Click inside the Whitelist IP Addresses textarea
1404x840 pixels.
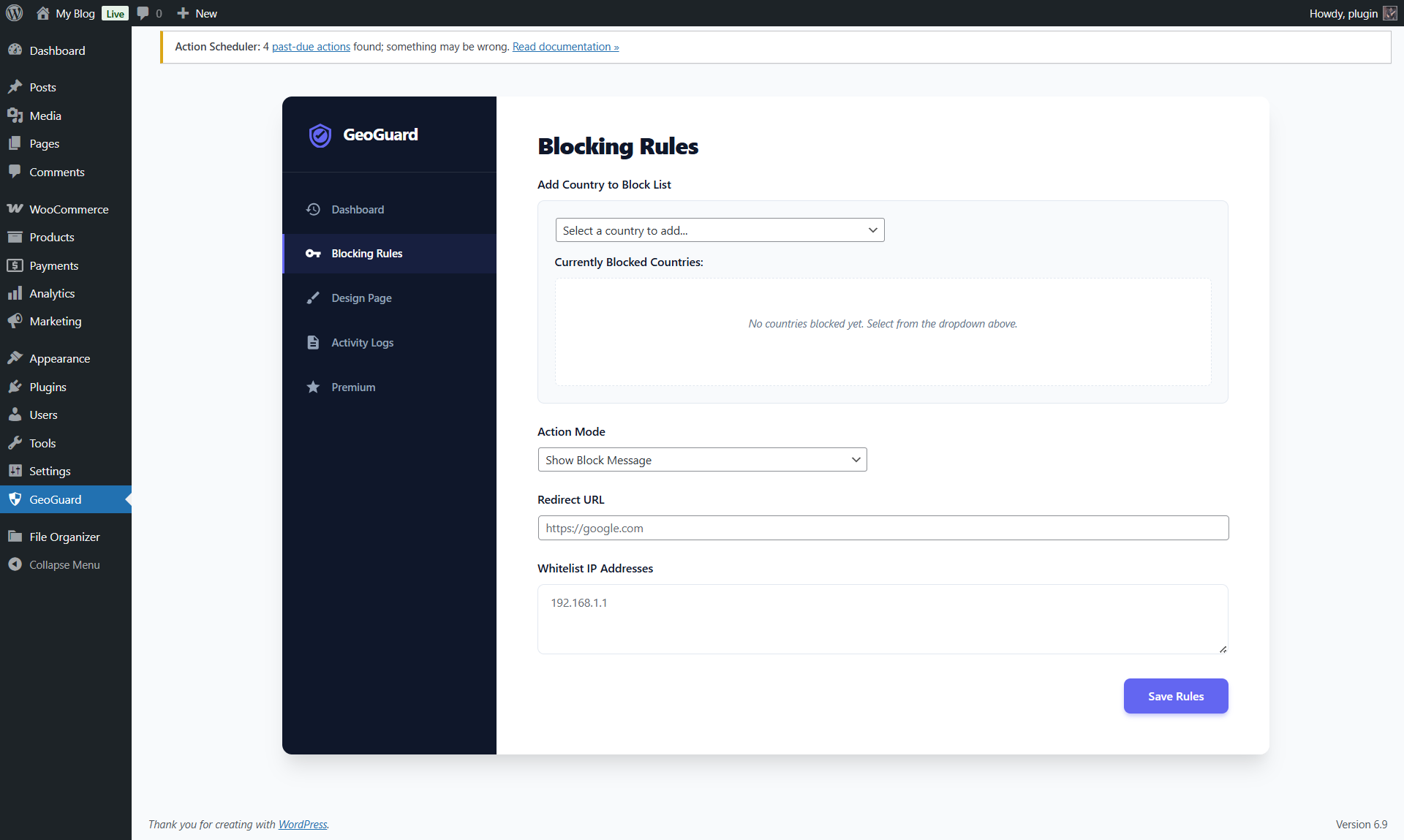point(883,619)
